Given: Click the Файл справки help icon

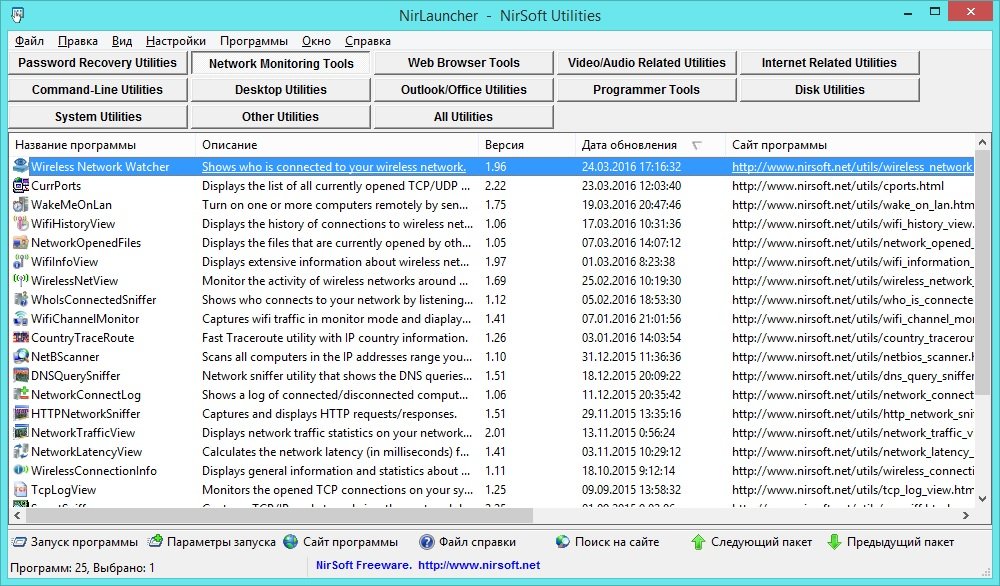Looking at the screenshot, I should coord(427,542).
